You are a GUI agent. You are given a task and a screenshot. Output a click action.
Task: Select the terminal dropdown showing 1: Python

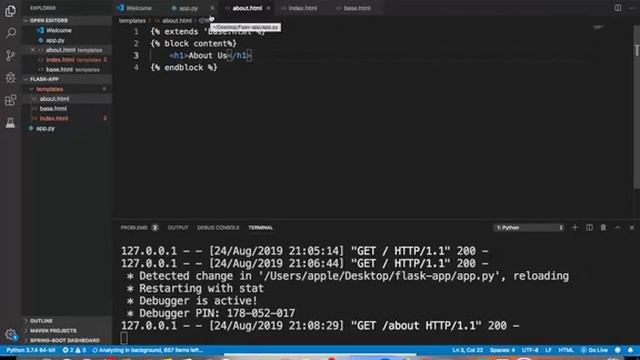point(529,227)
